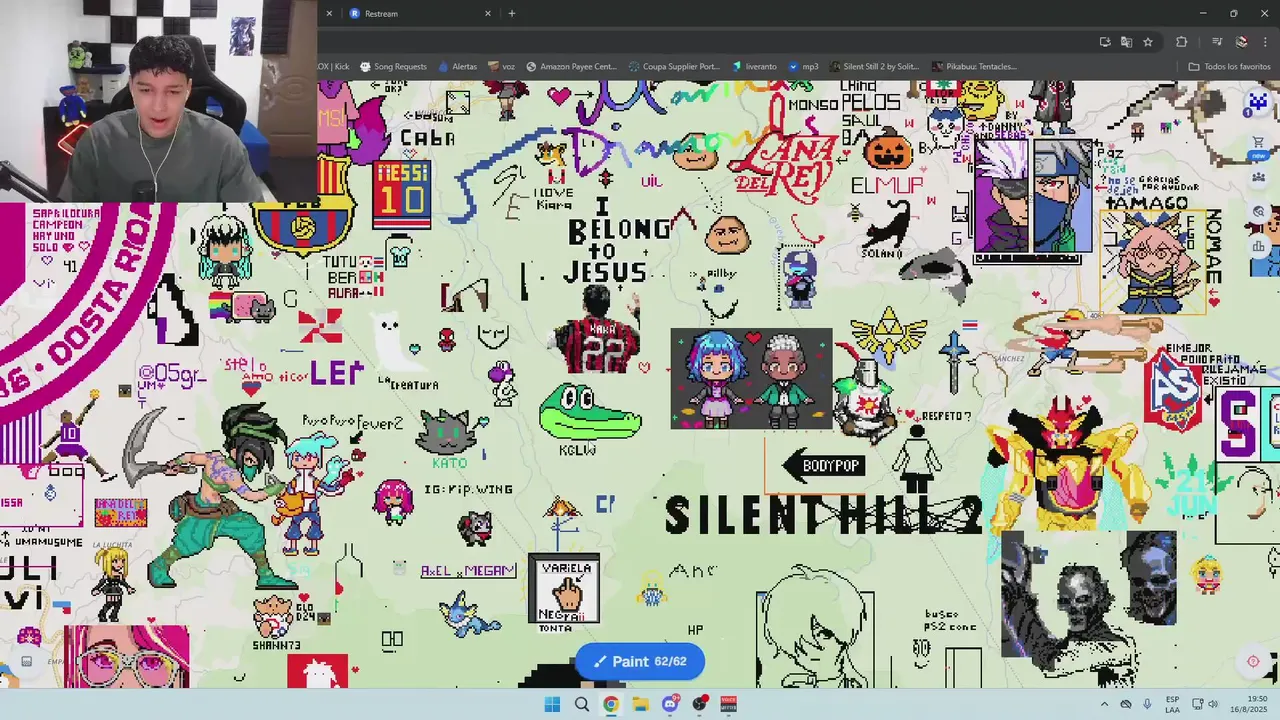Click the Chrome profile avatar icon
The width and height of the screenshot is (1280, 720).
1242,42
